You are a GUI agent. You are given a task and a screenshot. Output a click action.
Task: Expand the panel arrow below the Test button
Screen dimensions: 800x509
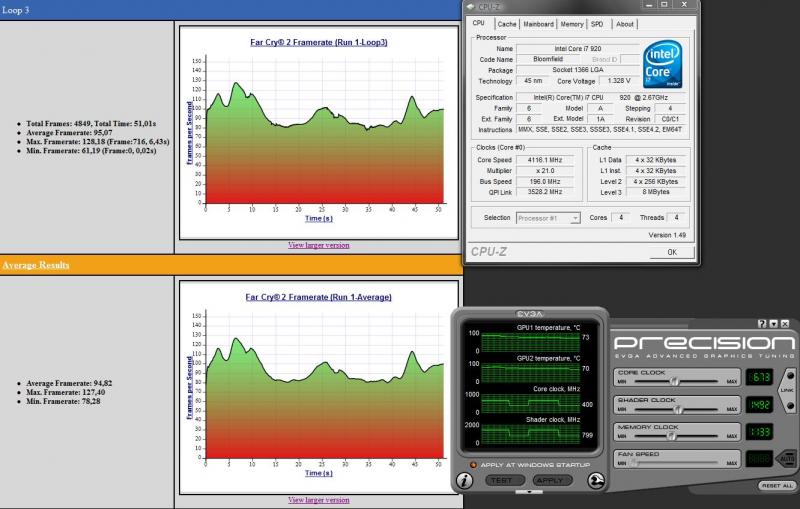coord(529,492)
